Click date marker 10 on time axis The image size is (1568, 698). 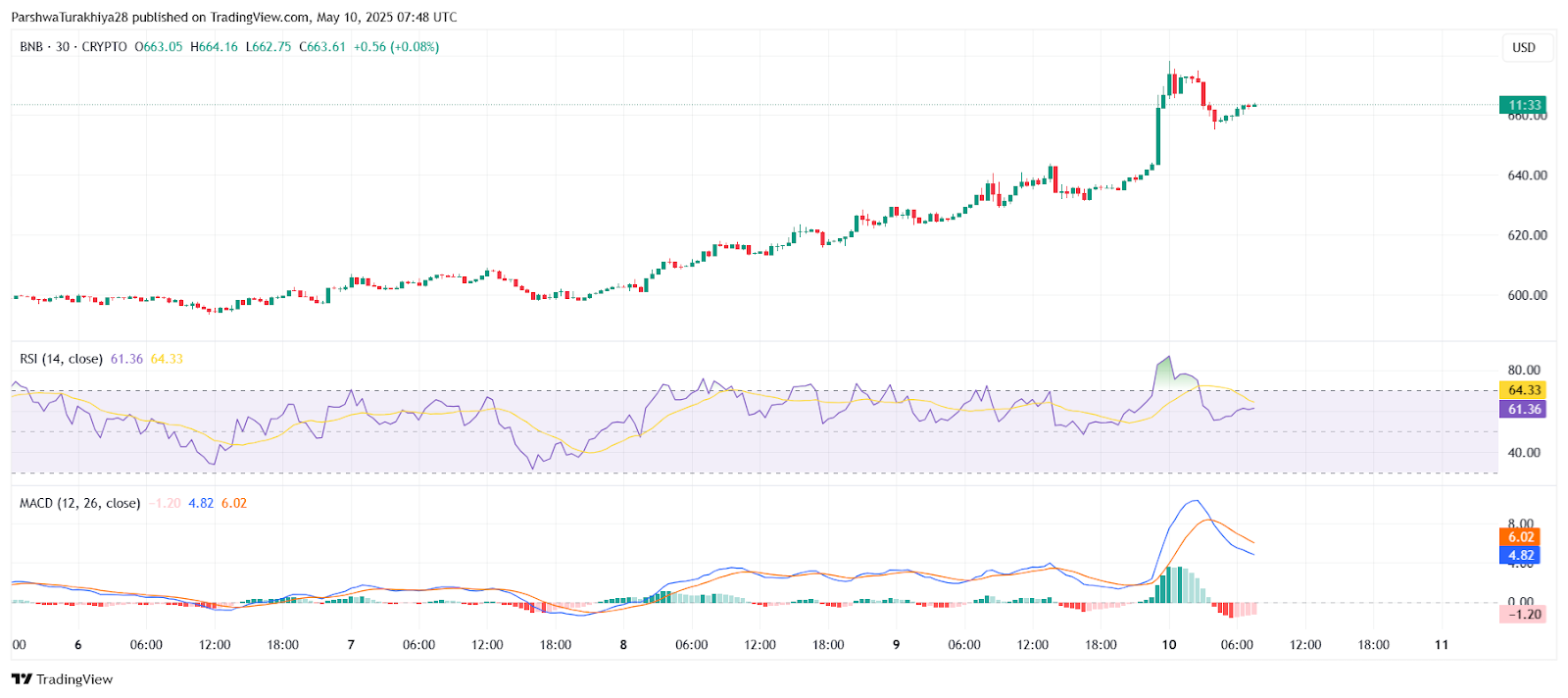pyautogui.click(x=1169, y=645)
